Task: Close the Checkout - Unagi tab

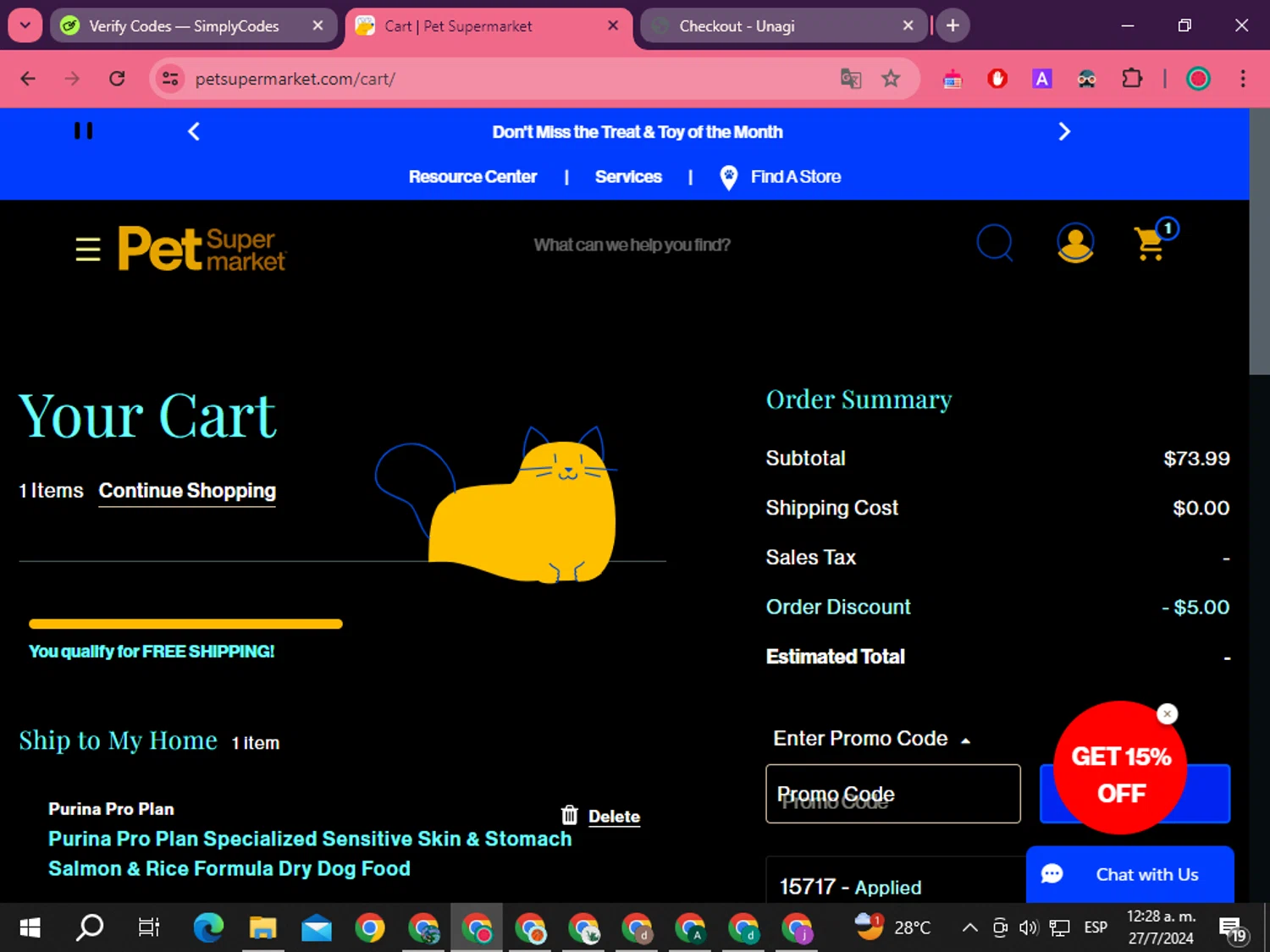Action: (x=908, y=26)
